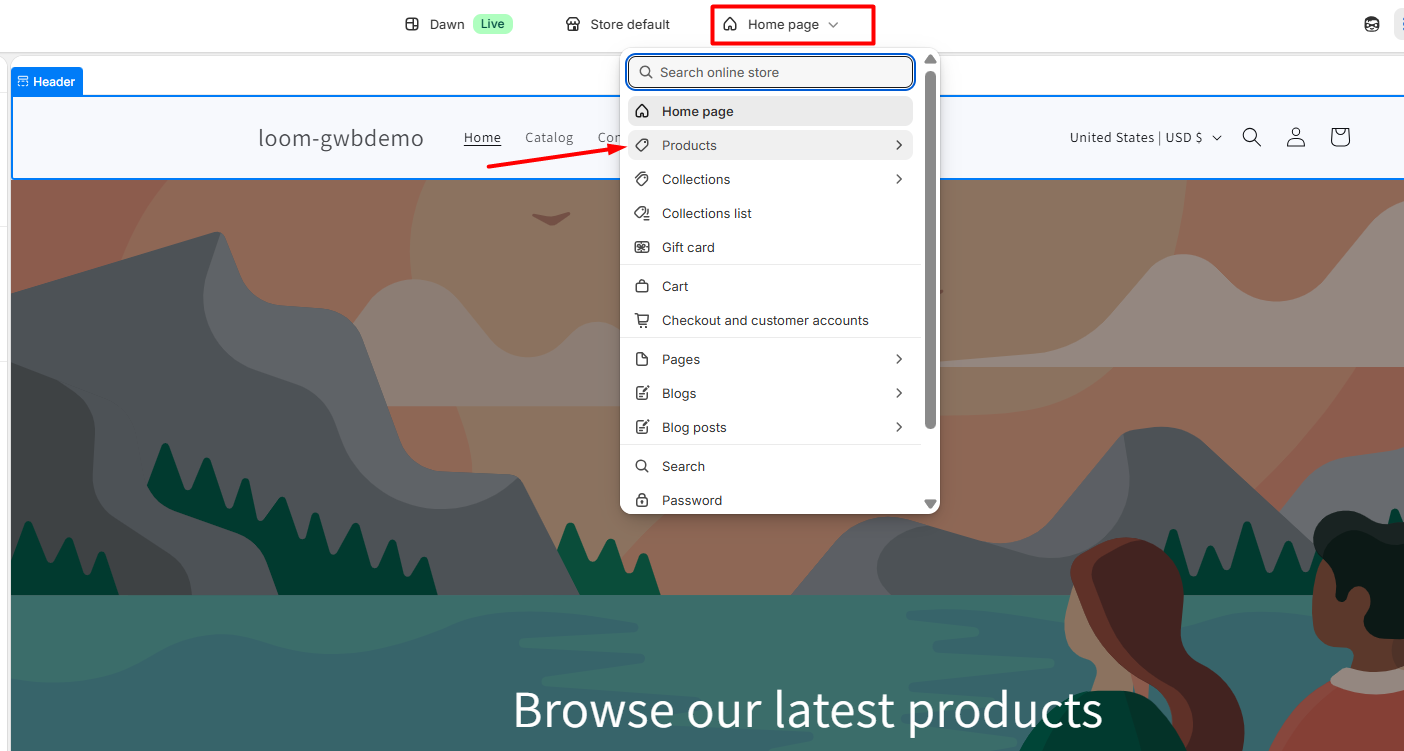Click the Store default shop icon

(573, 24)
